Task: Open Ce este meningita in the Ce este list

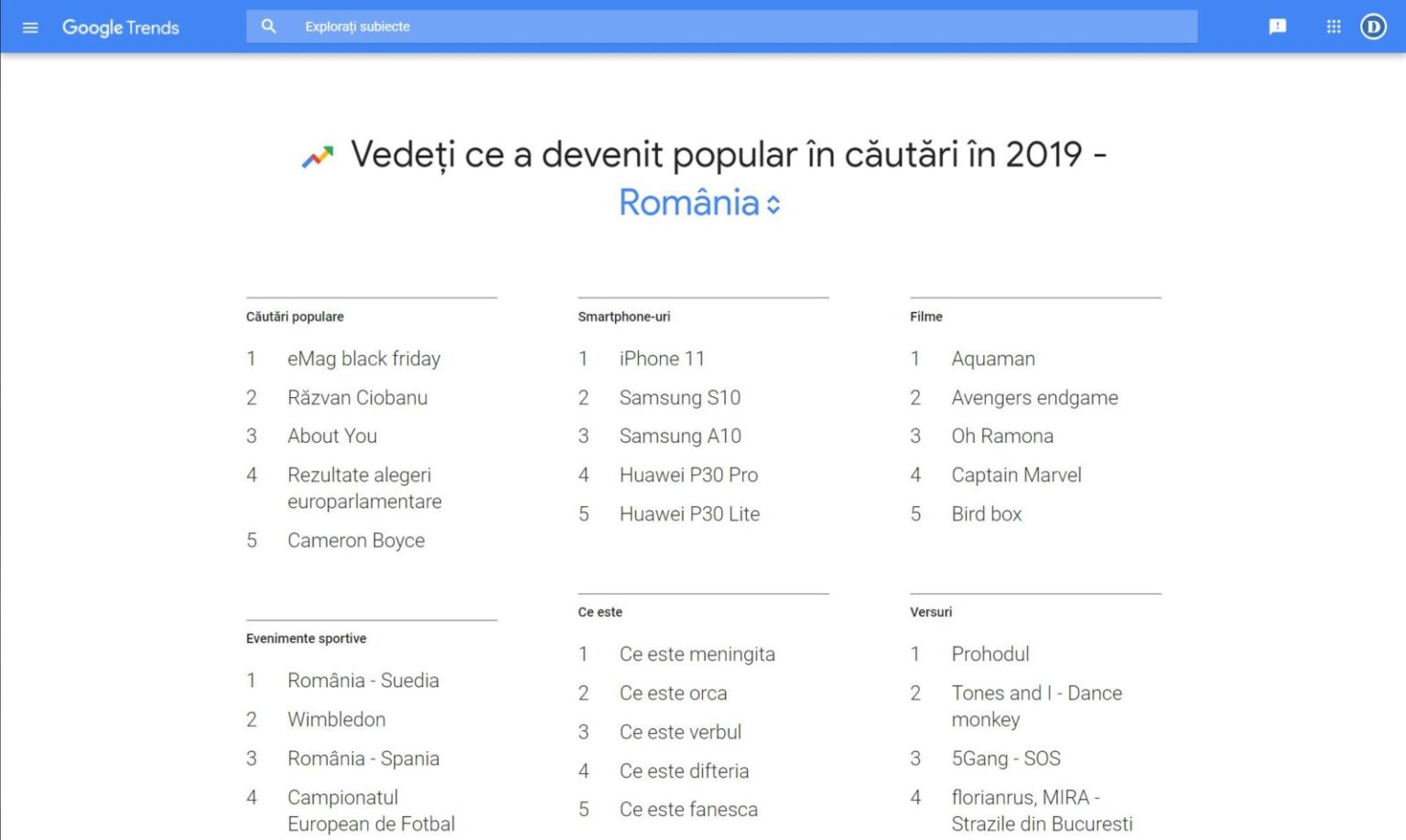Action: [697, 654]
